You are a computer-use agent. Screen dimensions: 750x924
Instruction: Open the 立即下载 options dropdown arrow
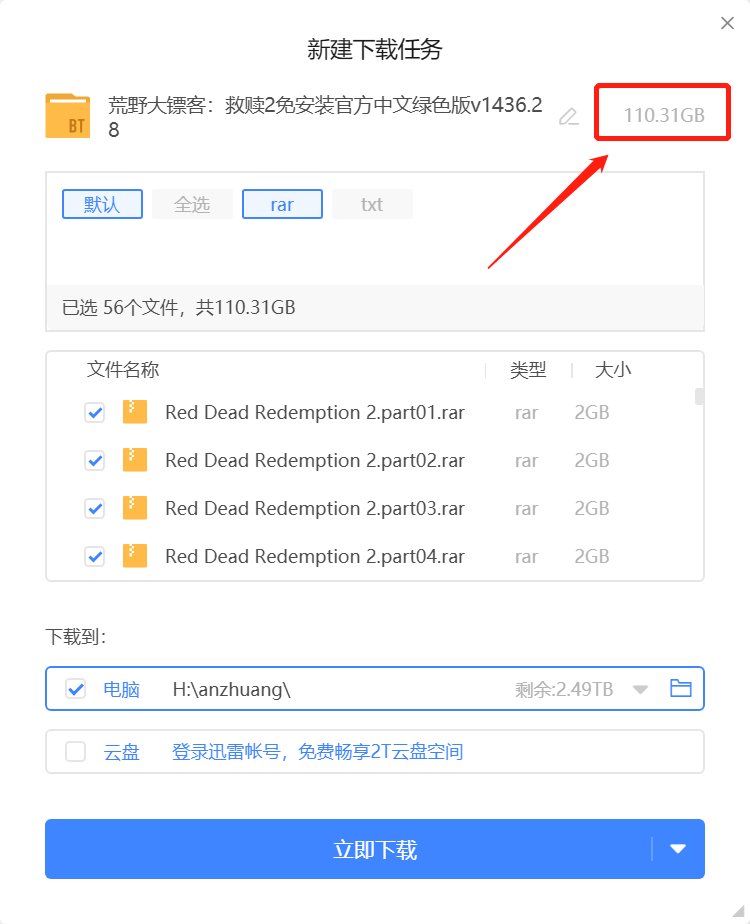click(x=678, y=849)
